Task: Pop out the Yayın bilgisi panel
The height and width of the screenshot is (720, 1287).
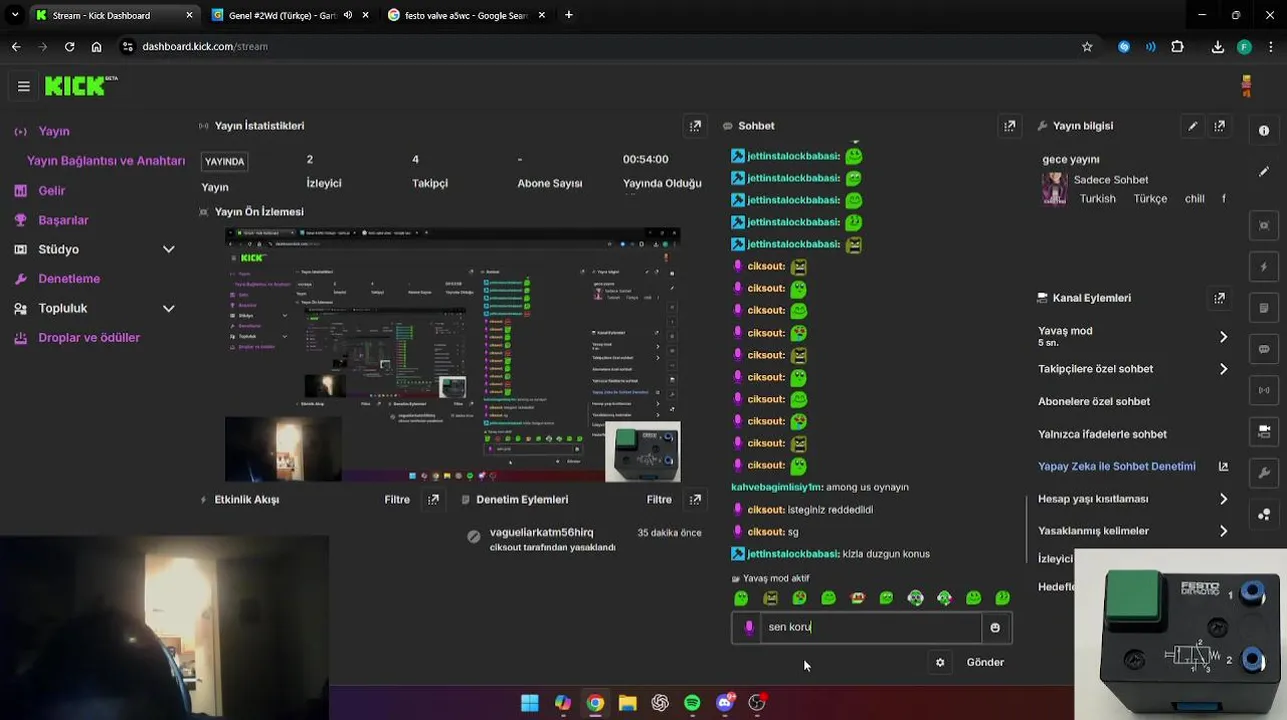Action: [1219, 126]
